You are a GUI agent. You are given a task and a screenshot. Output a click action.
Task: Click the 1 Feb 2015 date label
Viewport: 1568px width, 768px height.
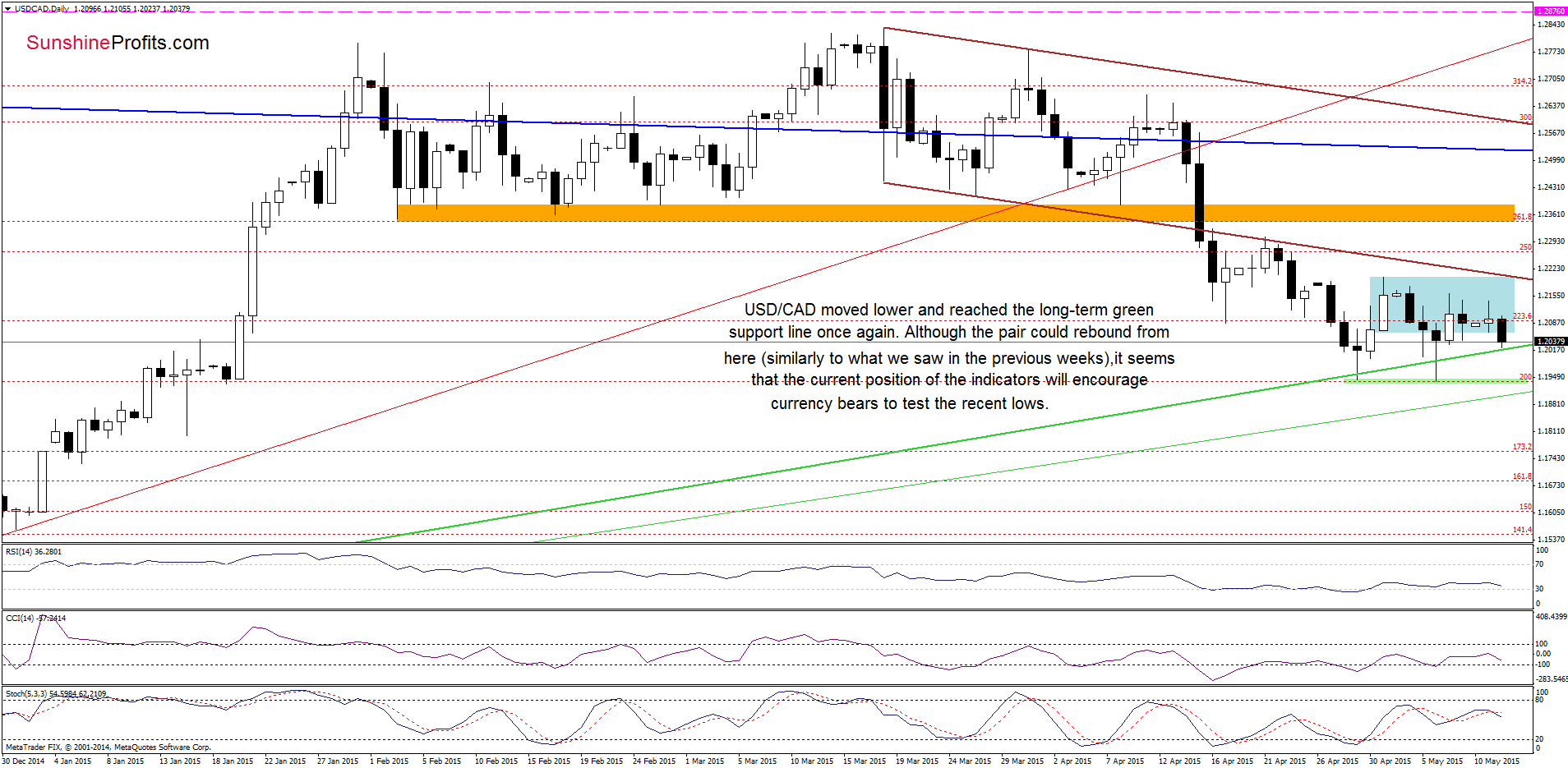point(389,761)
